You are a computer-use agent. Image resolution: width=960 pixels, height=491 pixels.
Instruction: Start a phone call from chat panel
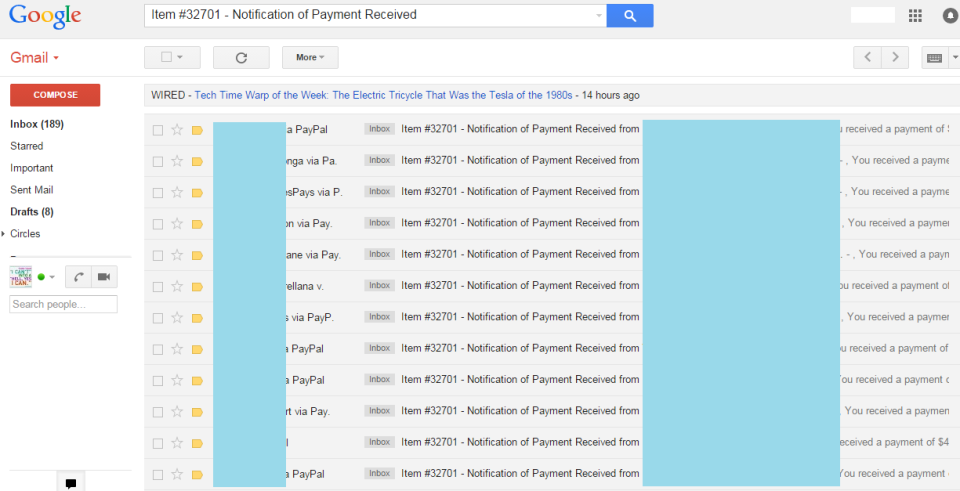pos(78,277)
